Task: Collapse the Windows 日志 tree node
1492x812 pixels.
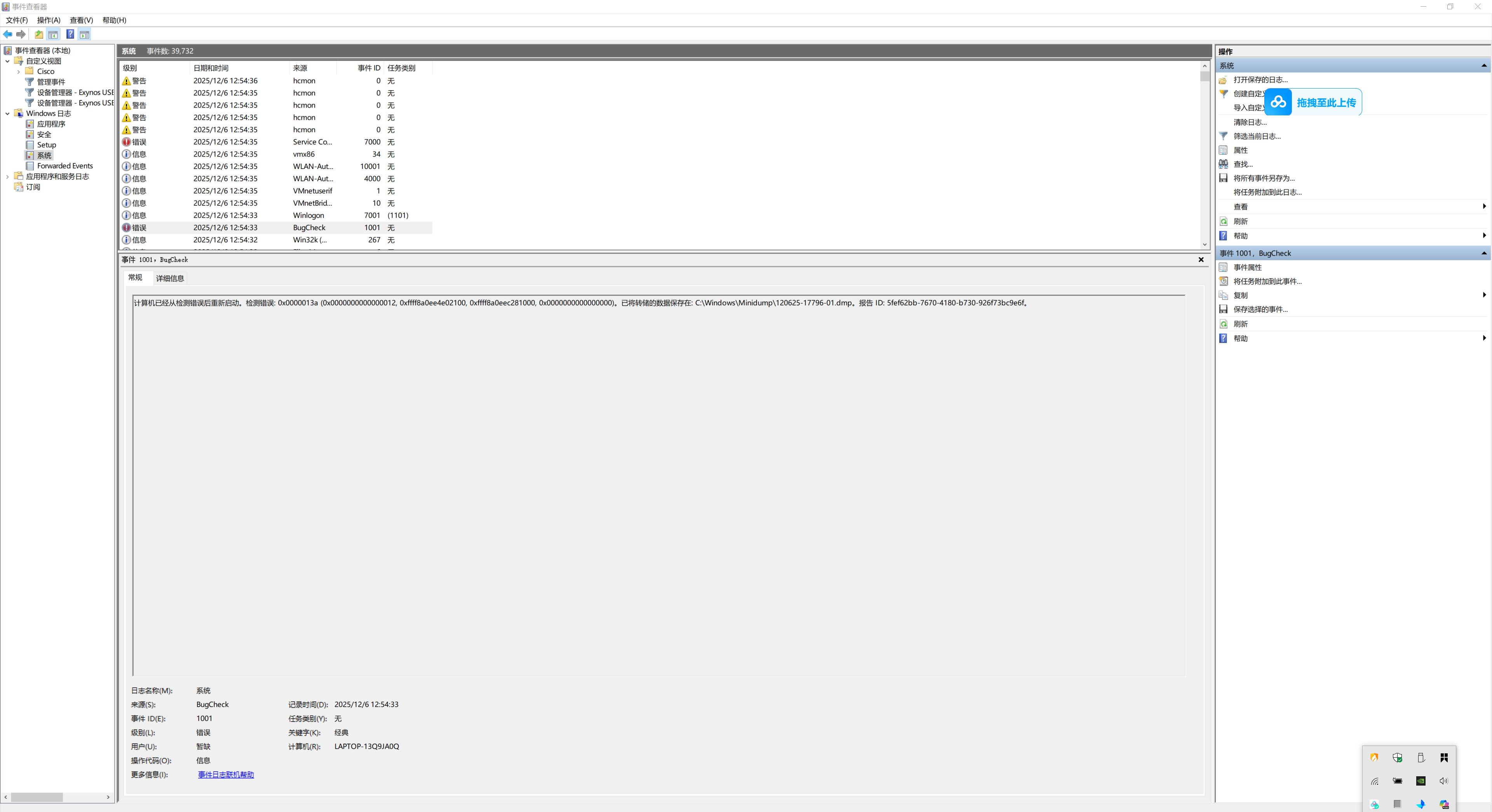Action: [7, 113]
